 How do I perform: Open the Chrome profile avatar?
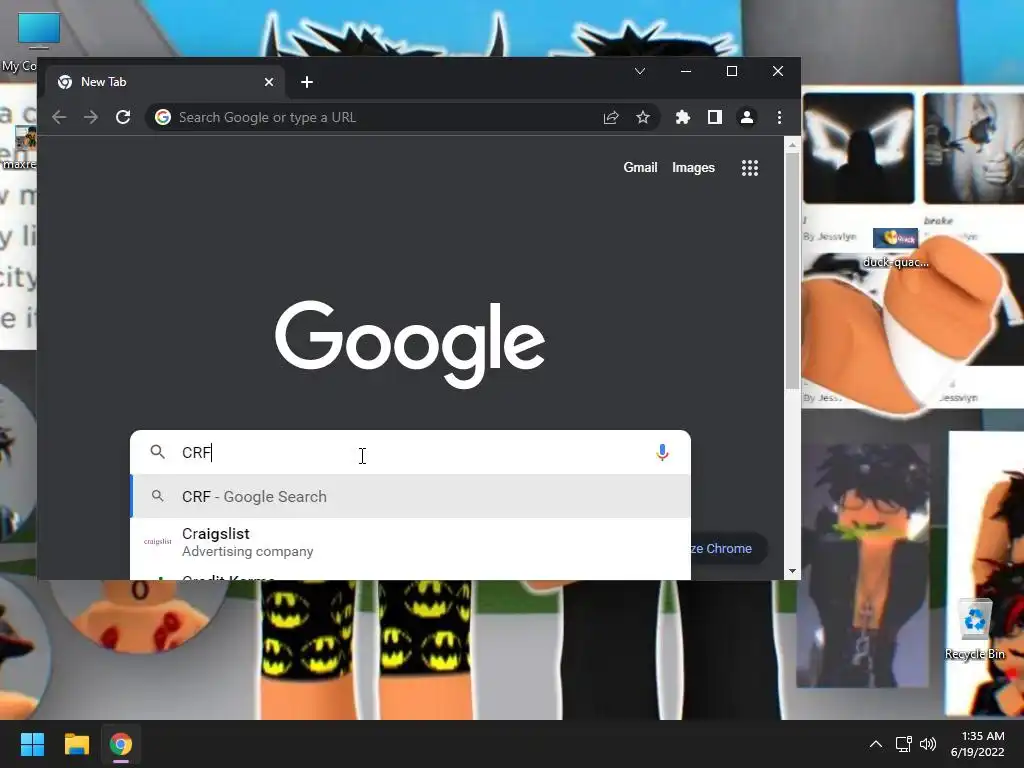coord(746,118)
